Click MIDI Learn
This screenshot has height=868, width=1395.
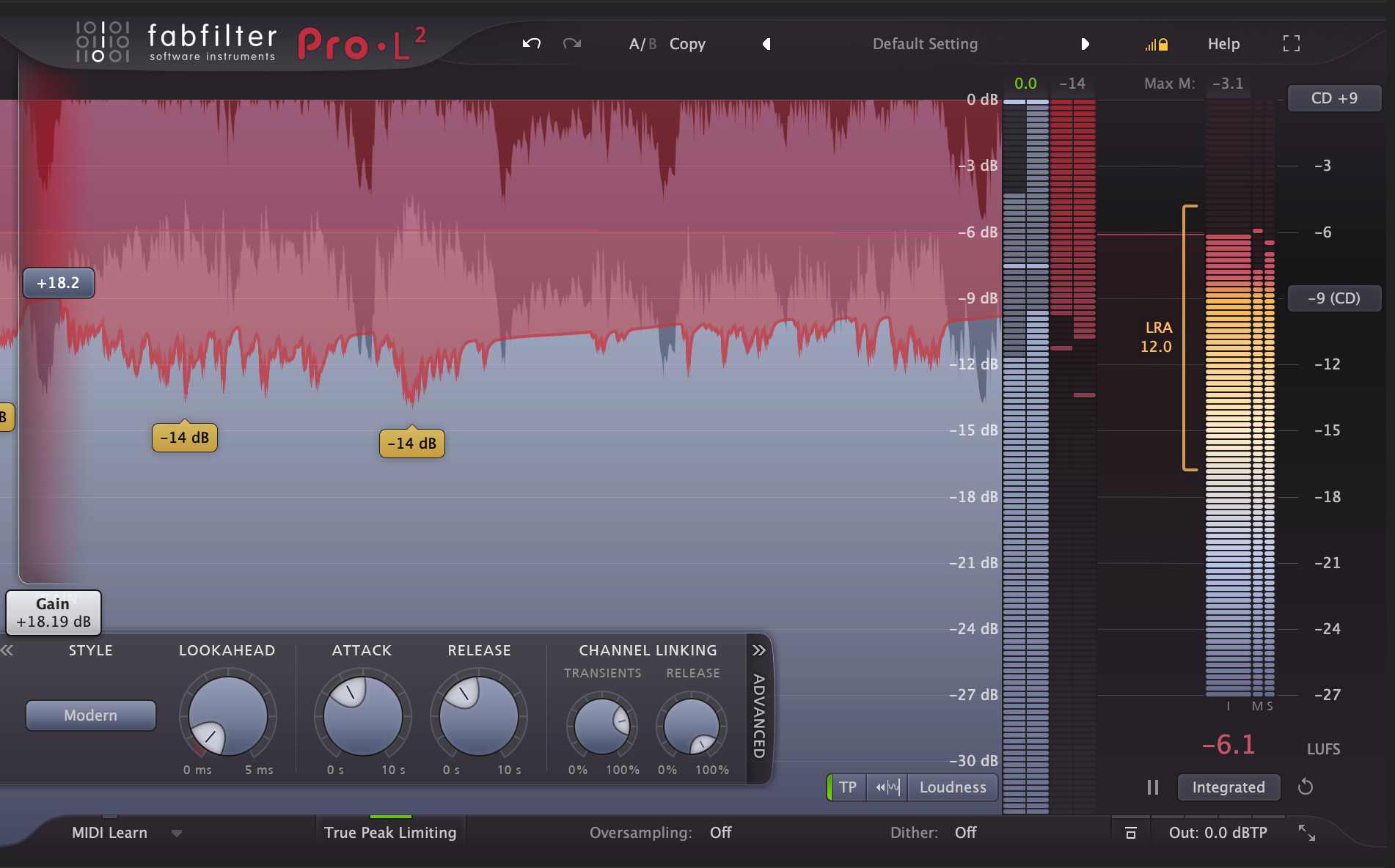coord(109,833)
